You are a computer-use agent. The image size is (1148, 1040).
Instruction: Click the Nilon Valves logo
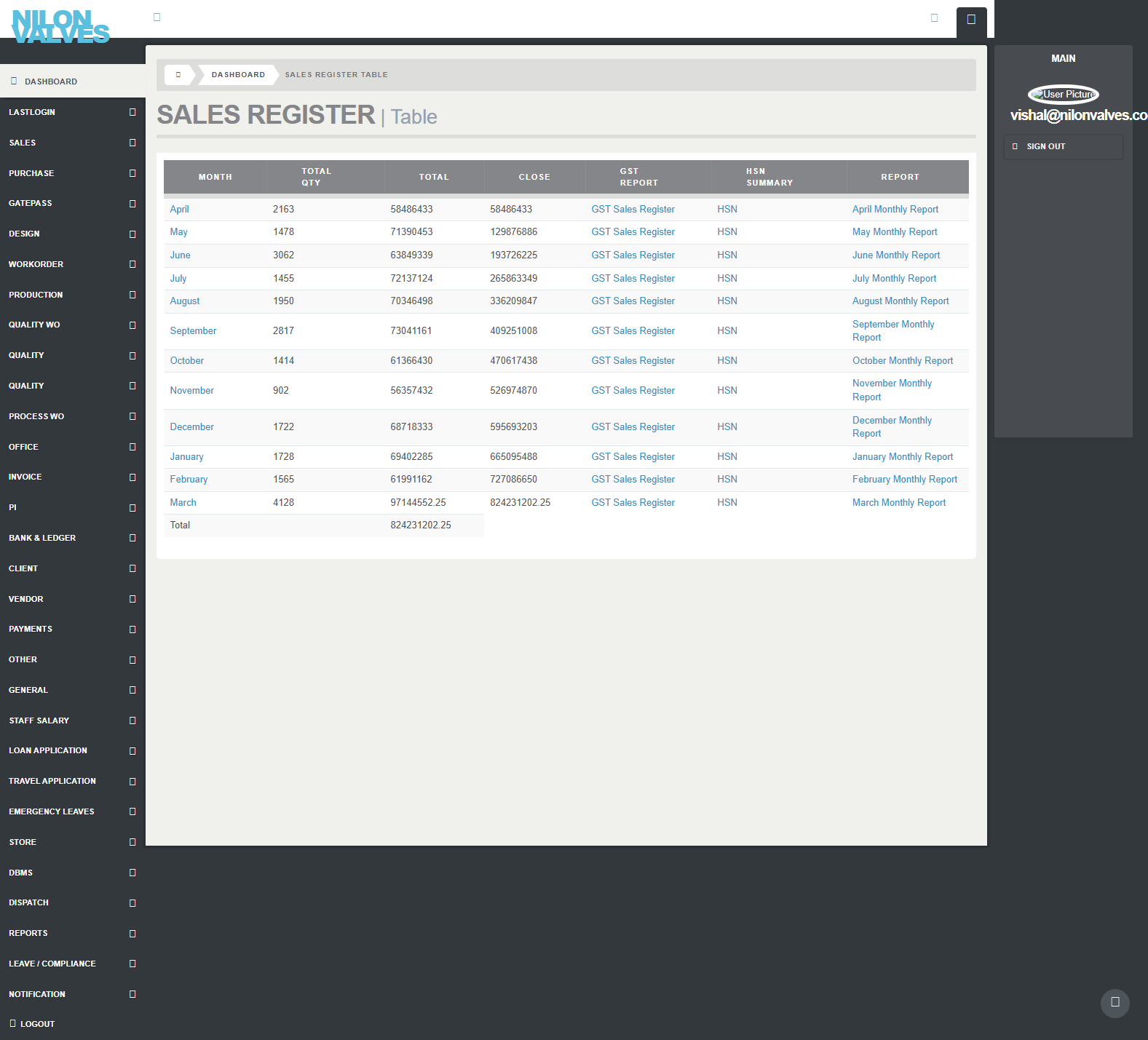60,27
